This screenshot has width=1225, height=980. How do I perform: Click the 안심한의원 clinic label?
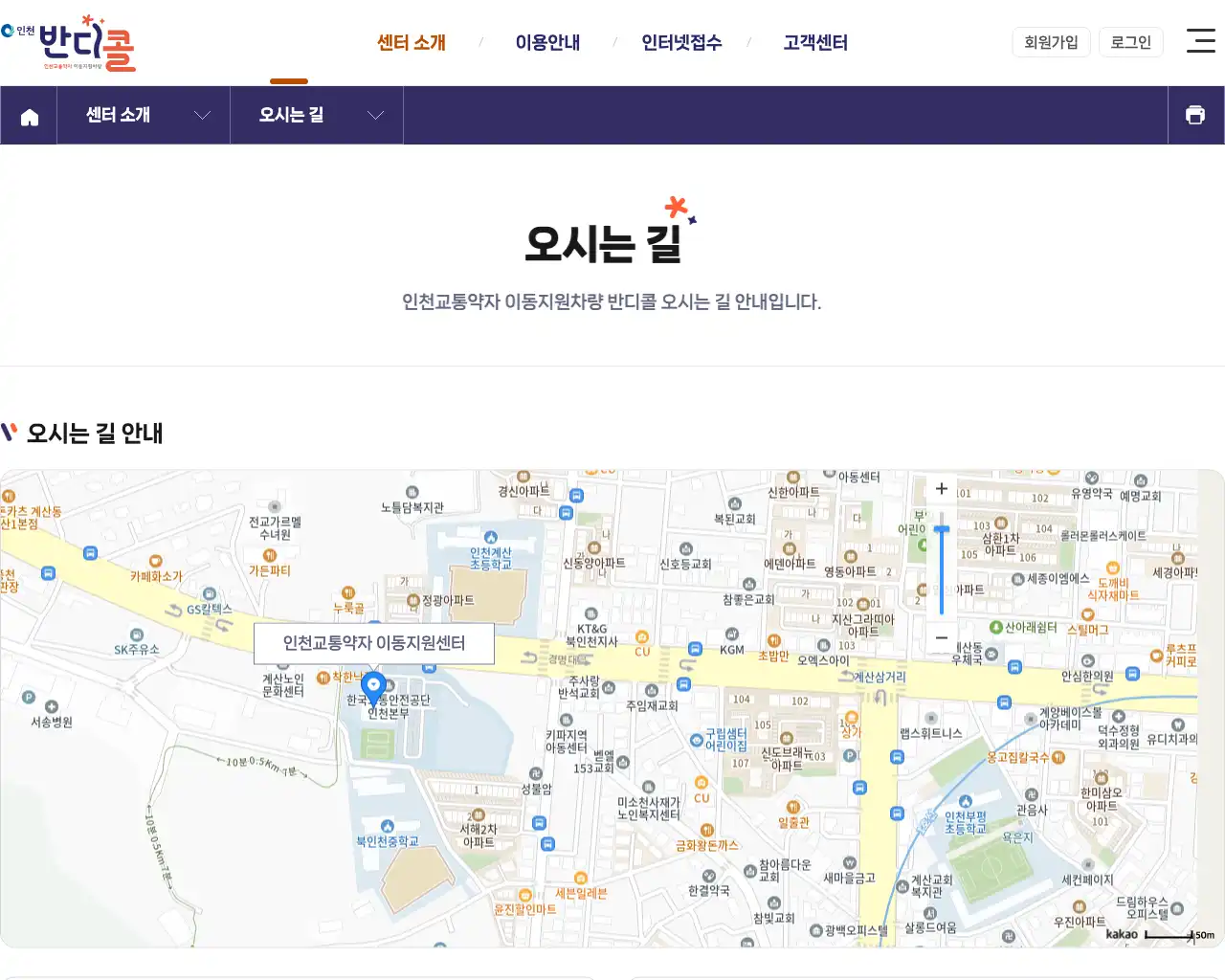[x=1088, y=676]
